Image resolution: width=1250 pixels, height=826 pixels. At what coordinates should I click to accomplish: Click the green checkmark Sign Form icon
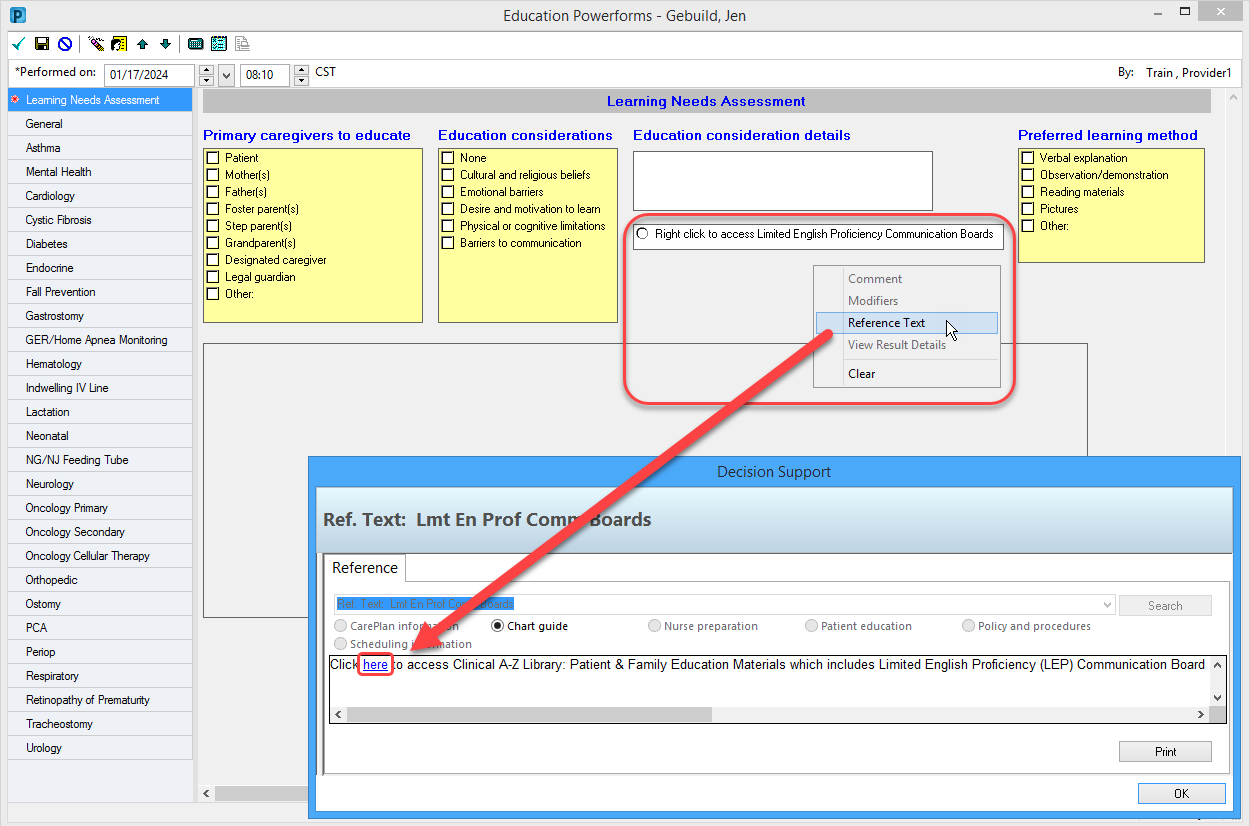coord(18,44)
